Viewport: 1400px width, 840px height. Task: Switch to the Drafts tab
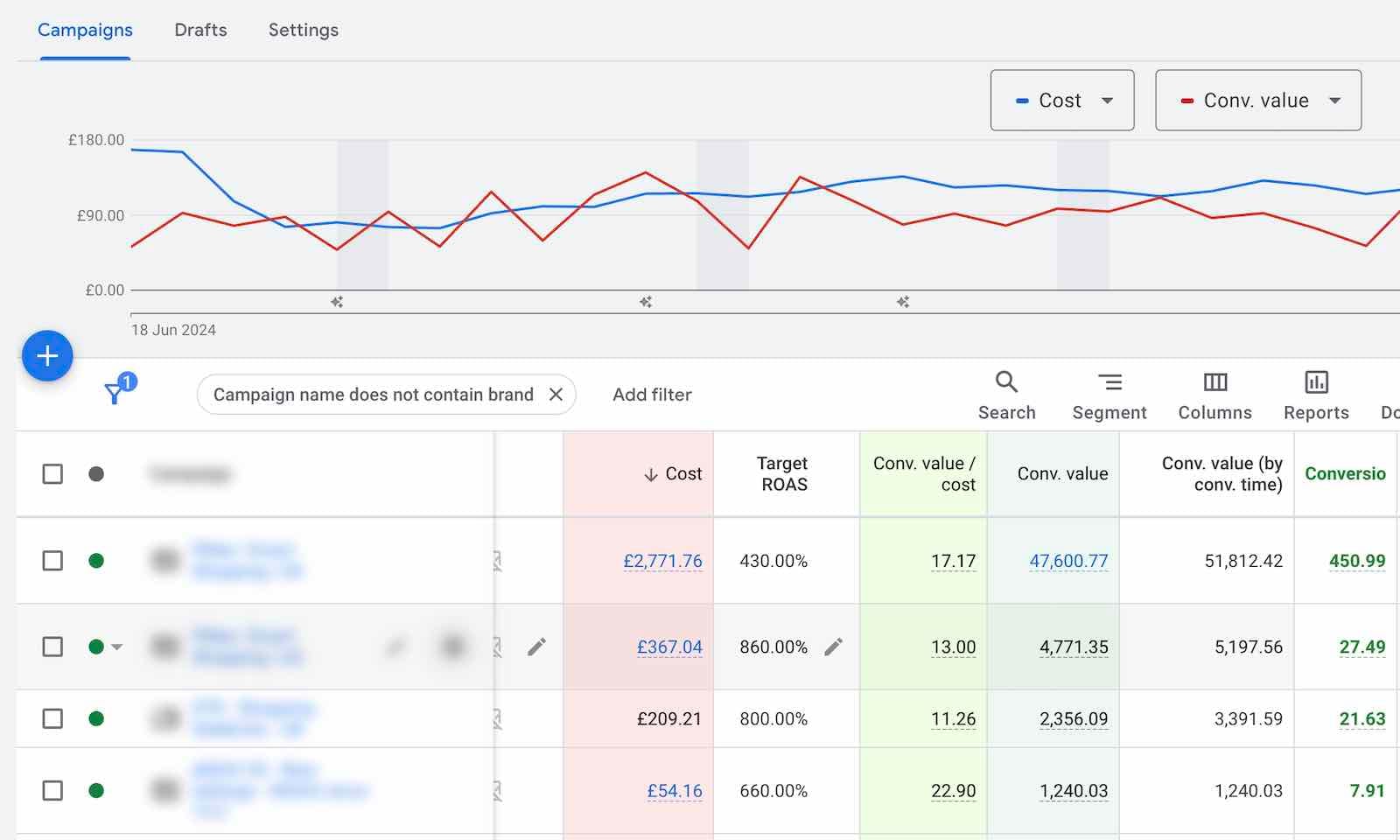click(x=200, y=29)
